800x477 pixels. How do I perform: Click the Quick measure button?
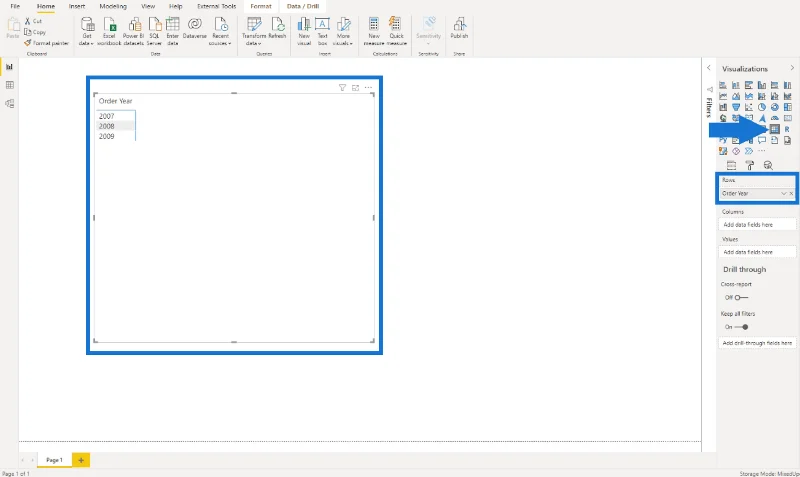point(396,32)
